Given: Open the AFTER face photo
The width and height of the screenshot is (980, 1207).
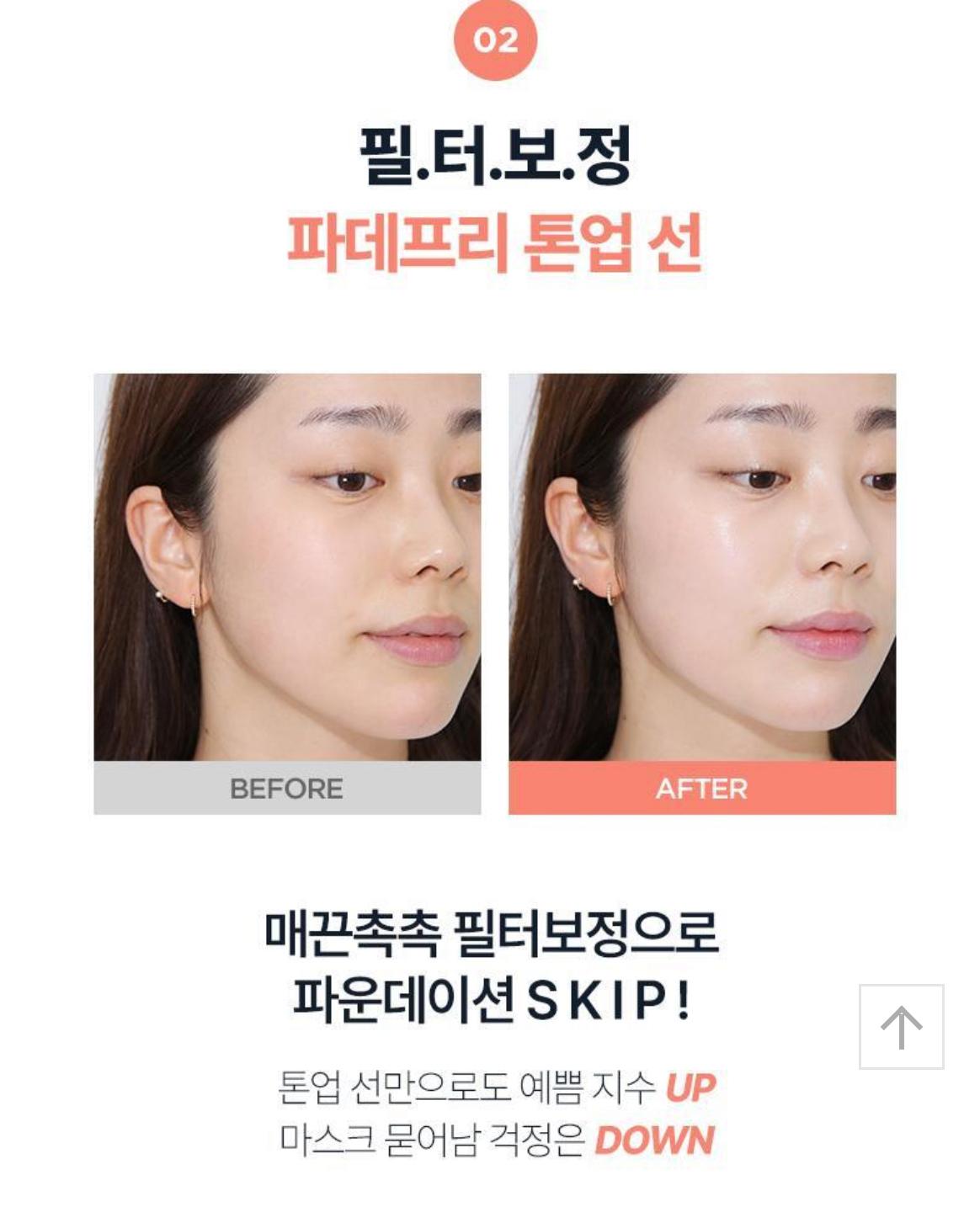Looking at the screenshot, I should 702,567.
